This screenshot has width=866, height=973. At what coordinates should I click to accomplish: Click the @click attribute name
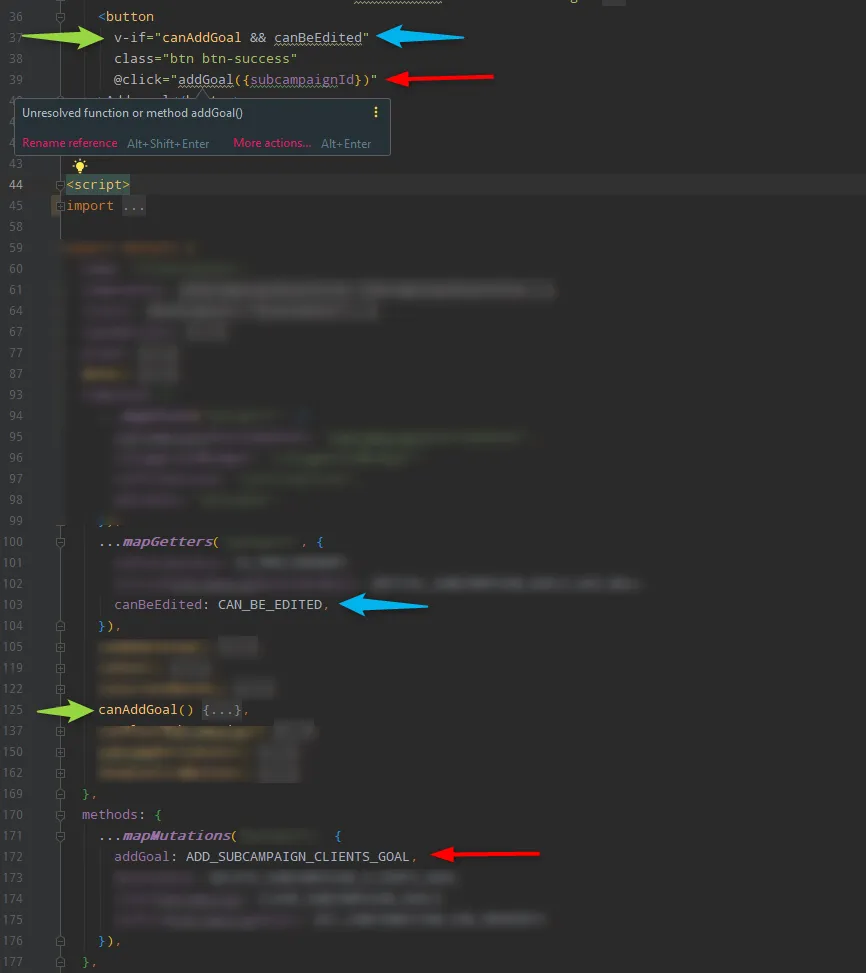click(x=138, y=80)
